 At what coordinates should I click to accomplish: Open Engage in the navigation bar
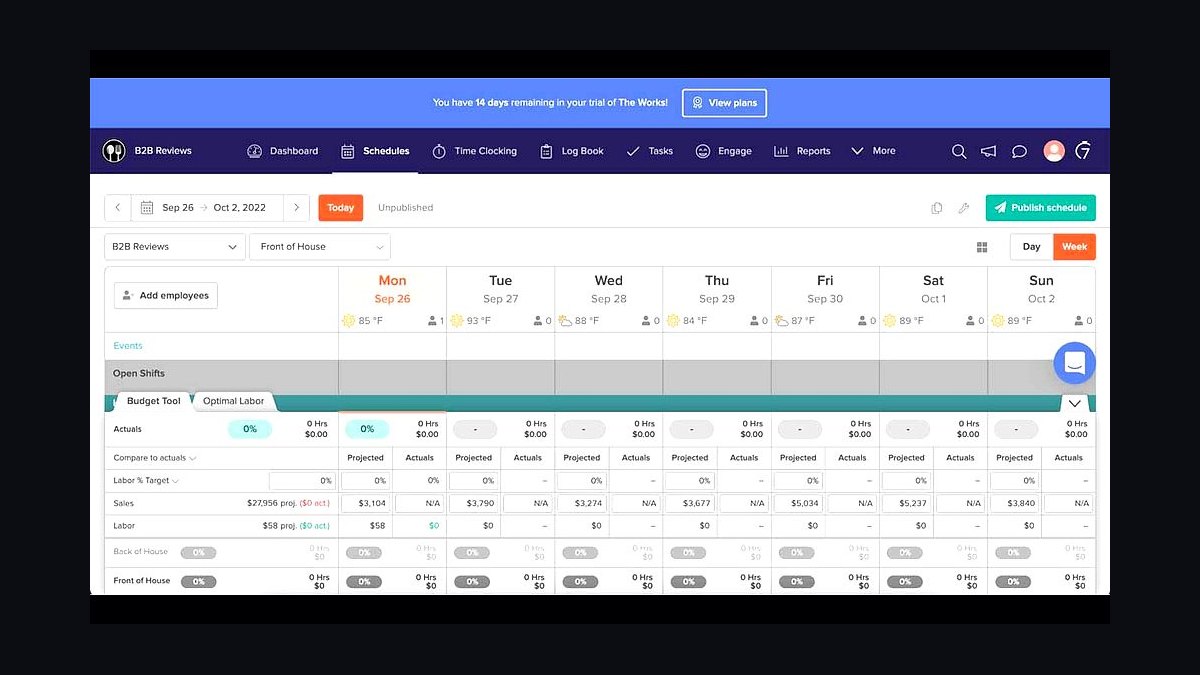pos(723,151)
